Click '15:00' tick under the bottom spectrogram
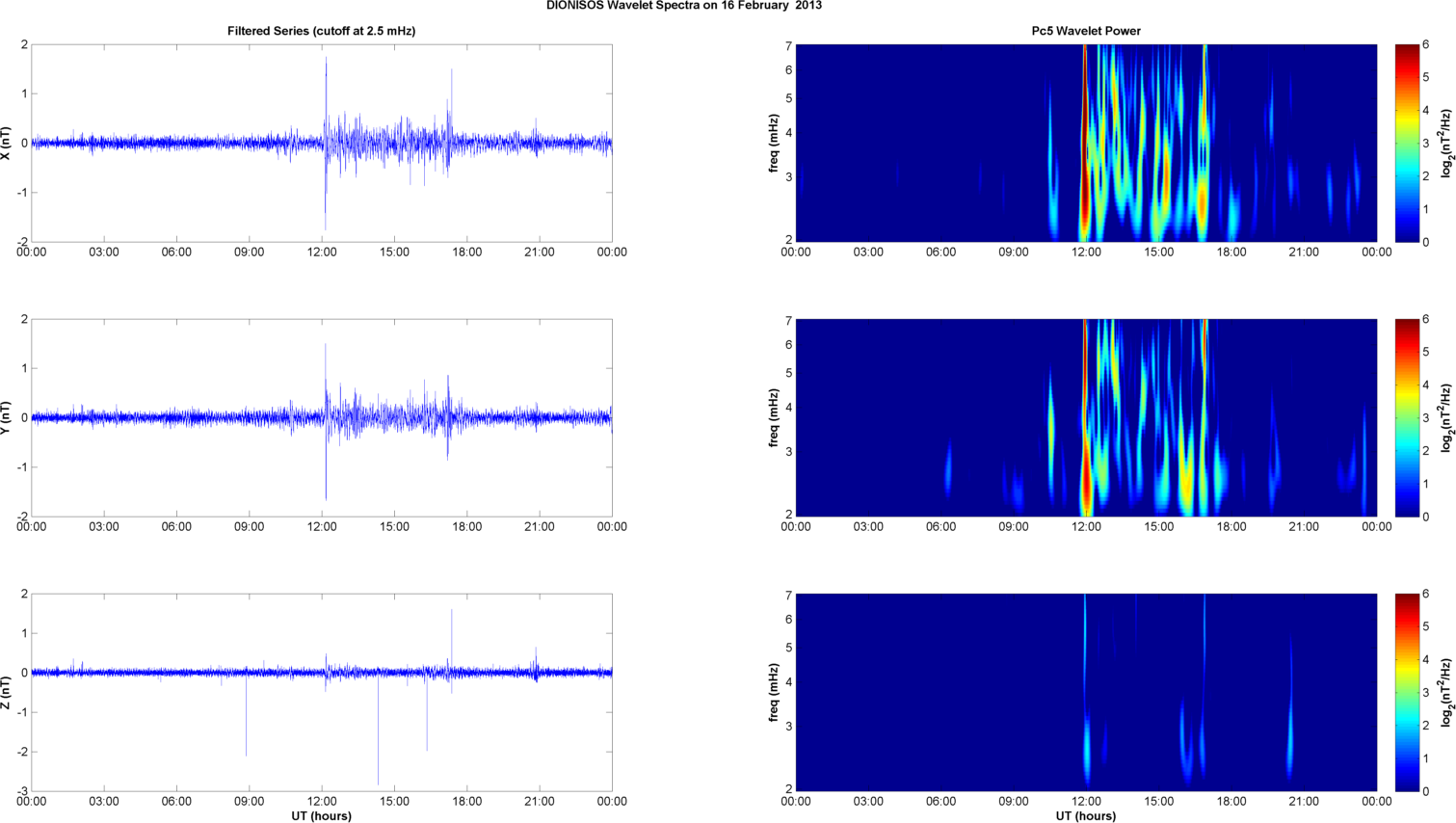 pos(1158,802)
